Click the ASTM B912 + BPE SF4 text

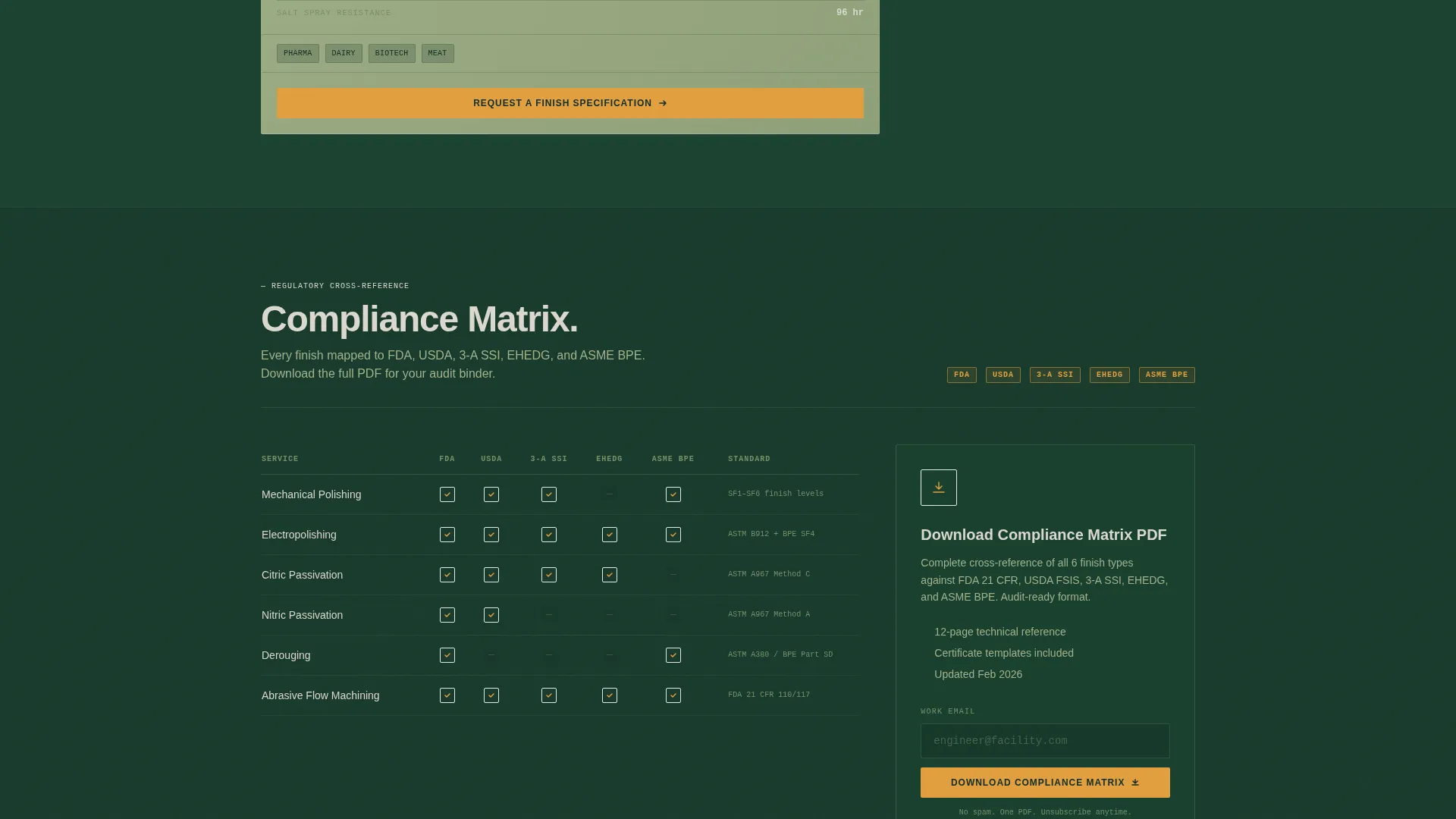pos(771,534)
